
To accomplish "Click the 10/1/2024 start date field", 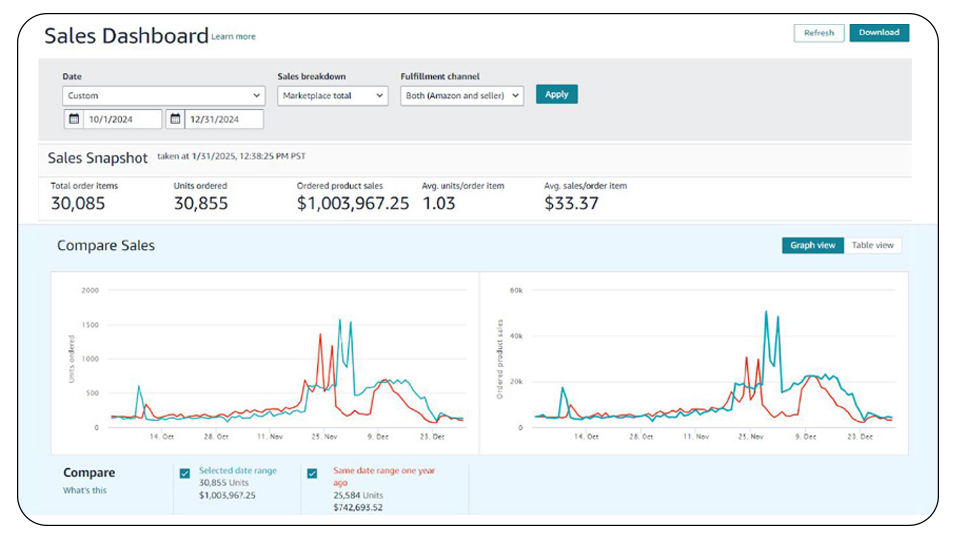I will point(121,119).
